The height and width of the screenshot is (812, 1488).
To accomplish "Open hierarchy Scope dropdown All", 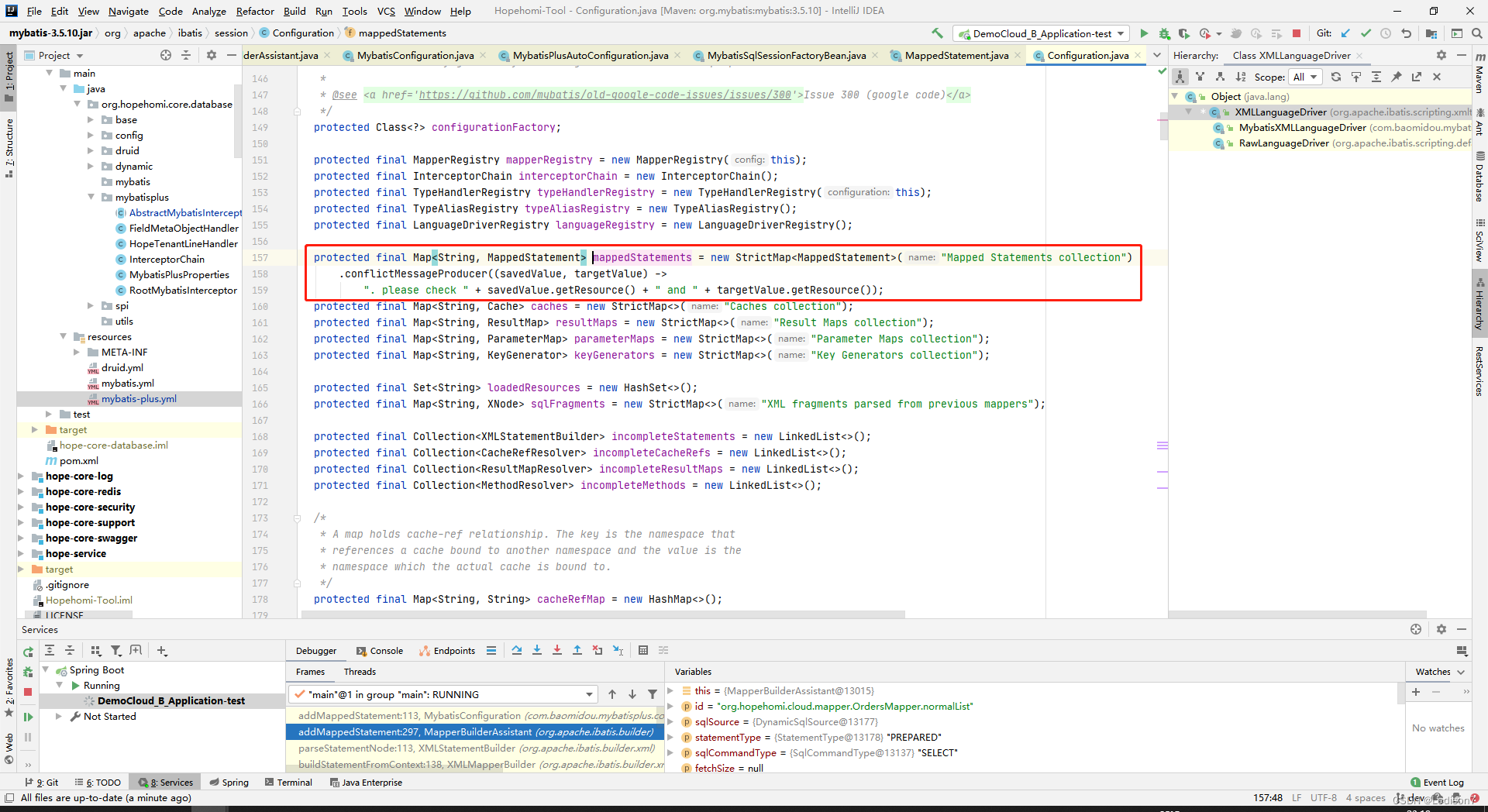I will click(x=1304, y=77).
